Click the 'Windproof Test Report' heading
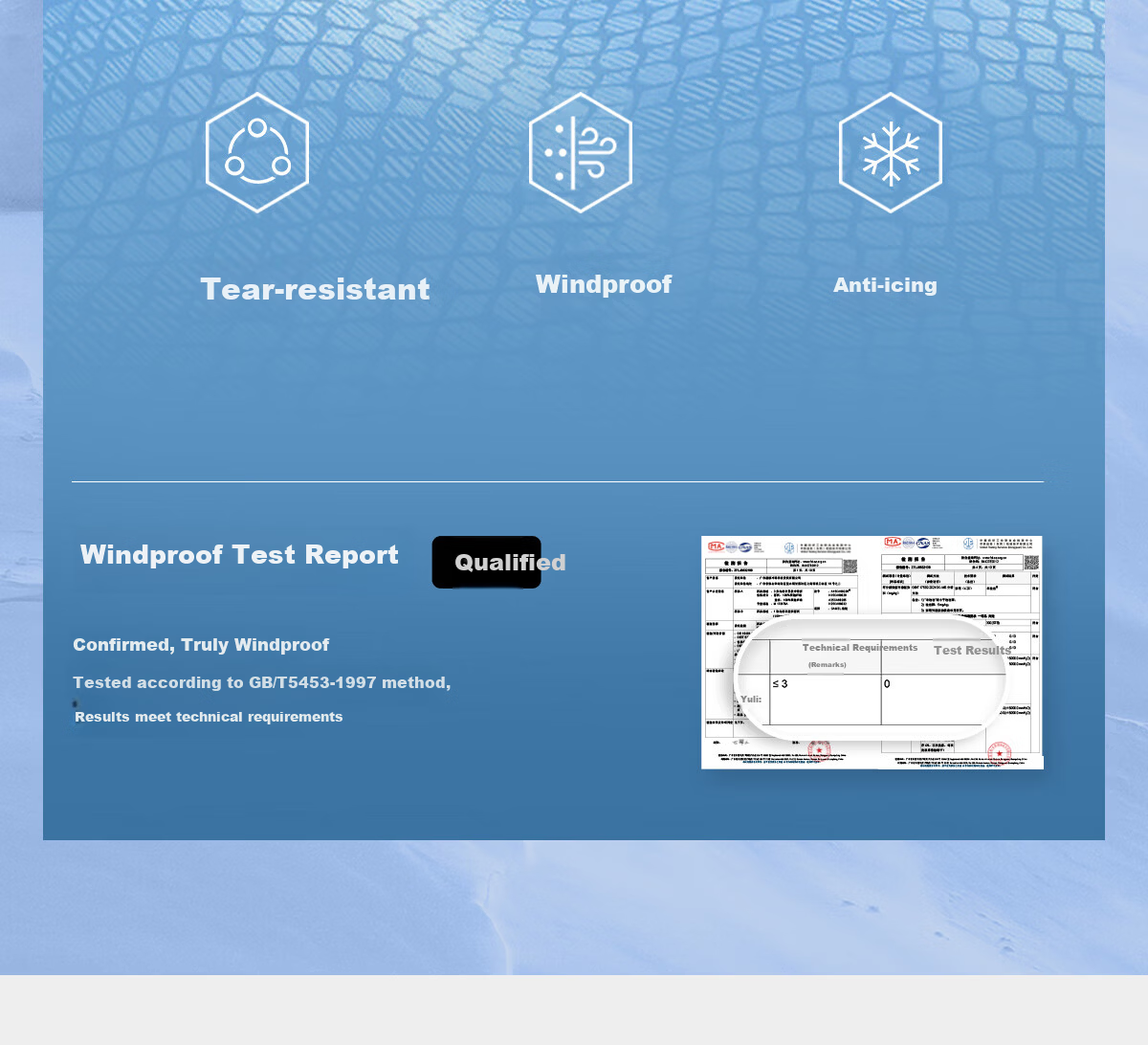This screenshot has height=1045, width=1148. click(x=239, y=555)
